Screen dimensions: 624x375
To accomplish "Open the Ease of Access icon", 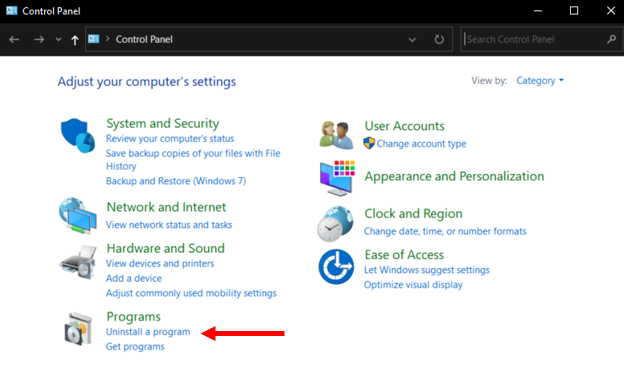I will (336, 266).
